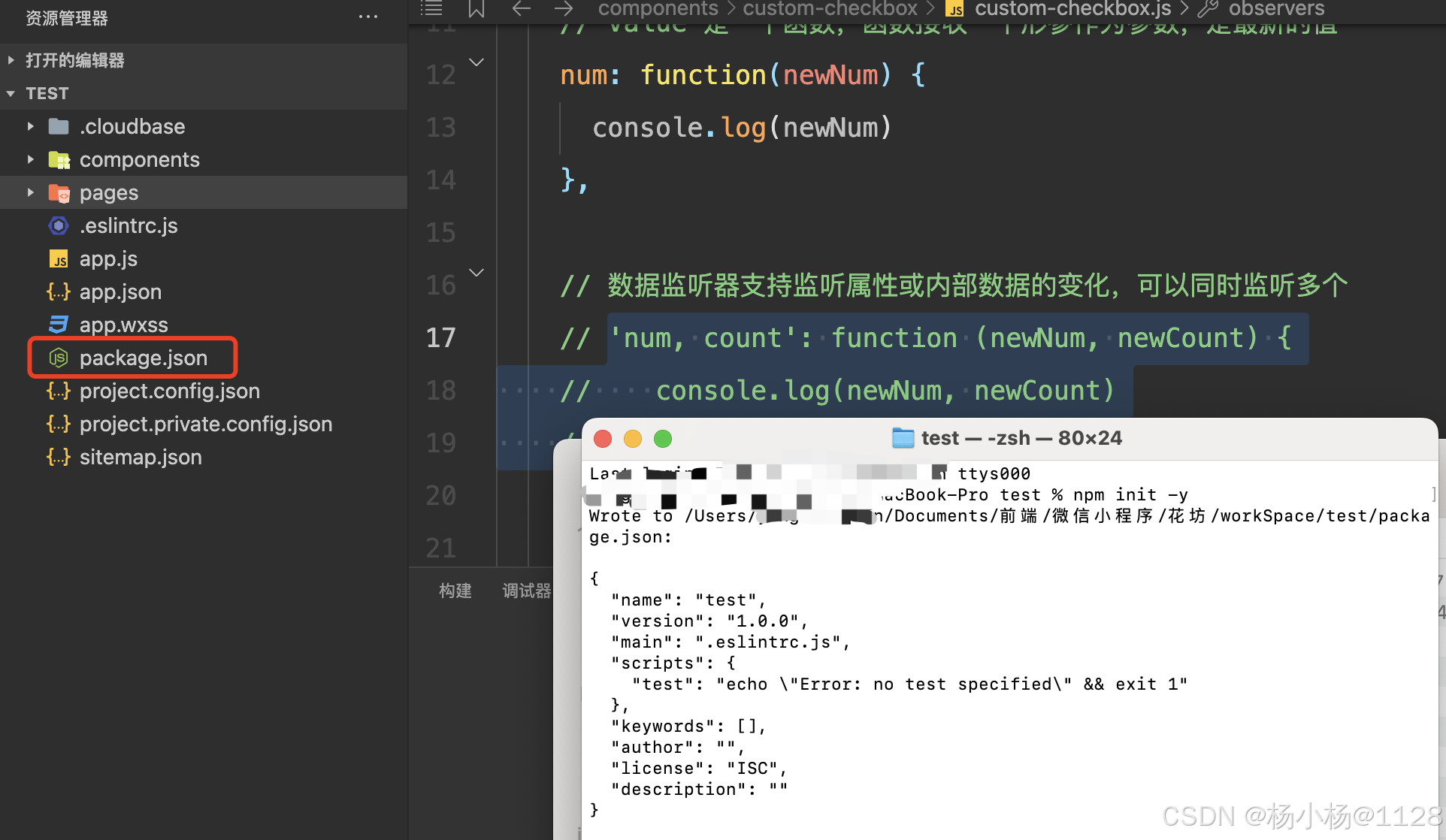Click the custom-checkbox folder breadcrumb
The height and width of the screenshot is (840, 1446).
coord(830,8)
